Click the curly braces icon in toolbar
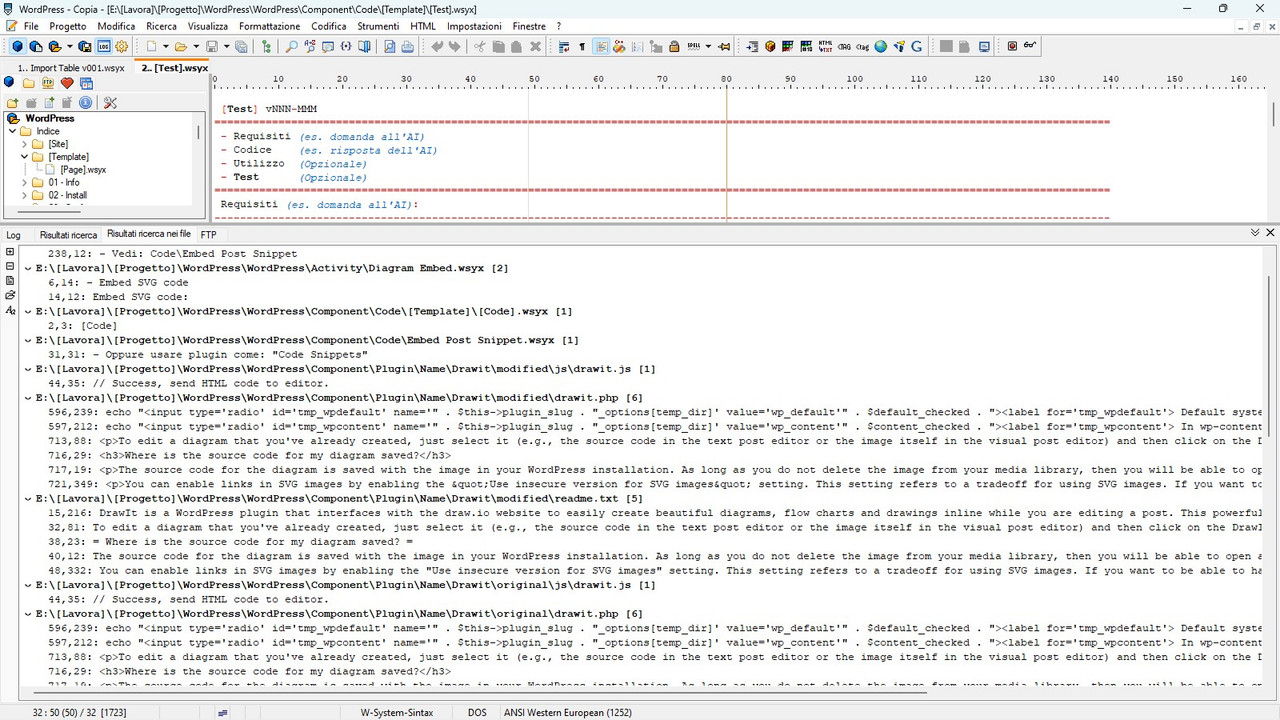The image size is (1280, 720). point(346,46)
